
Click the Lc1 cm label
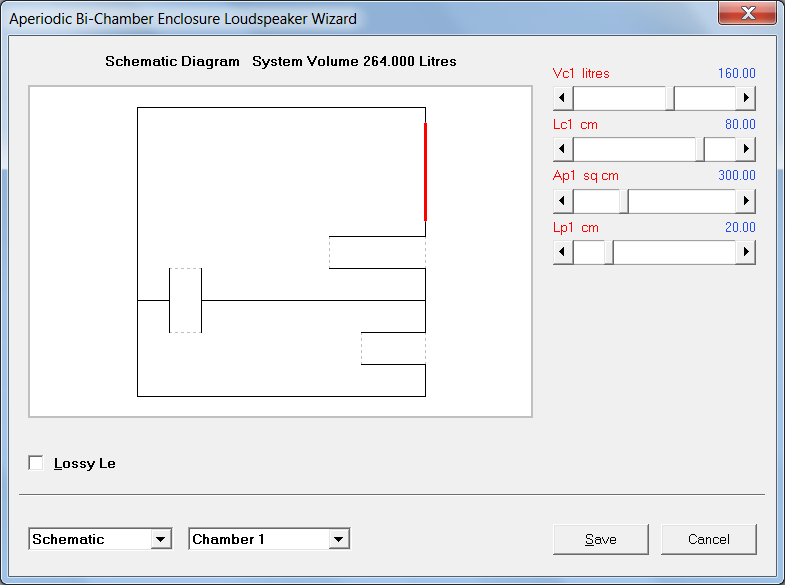[x=575, y=124]
